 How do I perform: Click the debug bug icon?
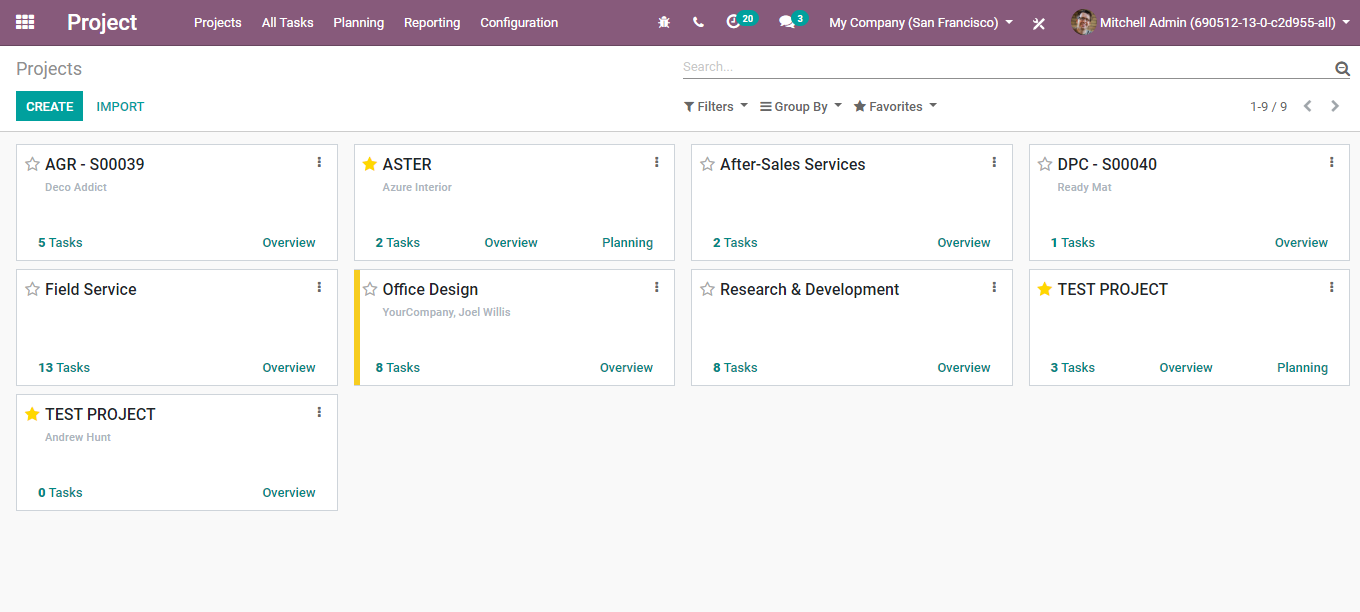click(x=664, y=22)
